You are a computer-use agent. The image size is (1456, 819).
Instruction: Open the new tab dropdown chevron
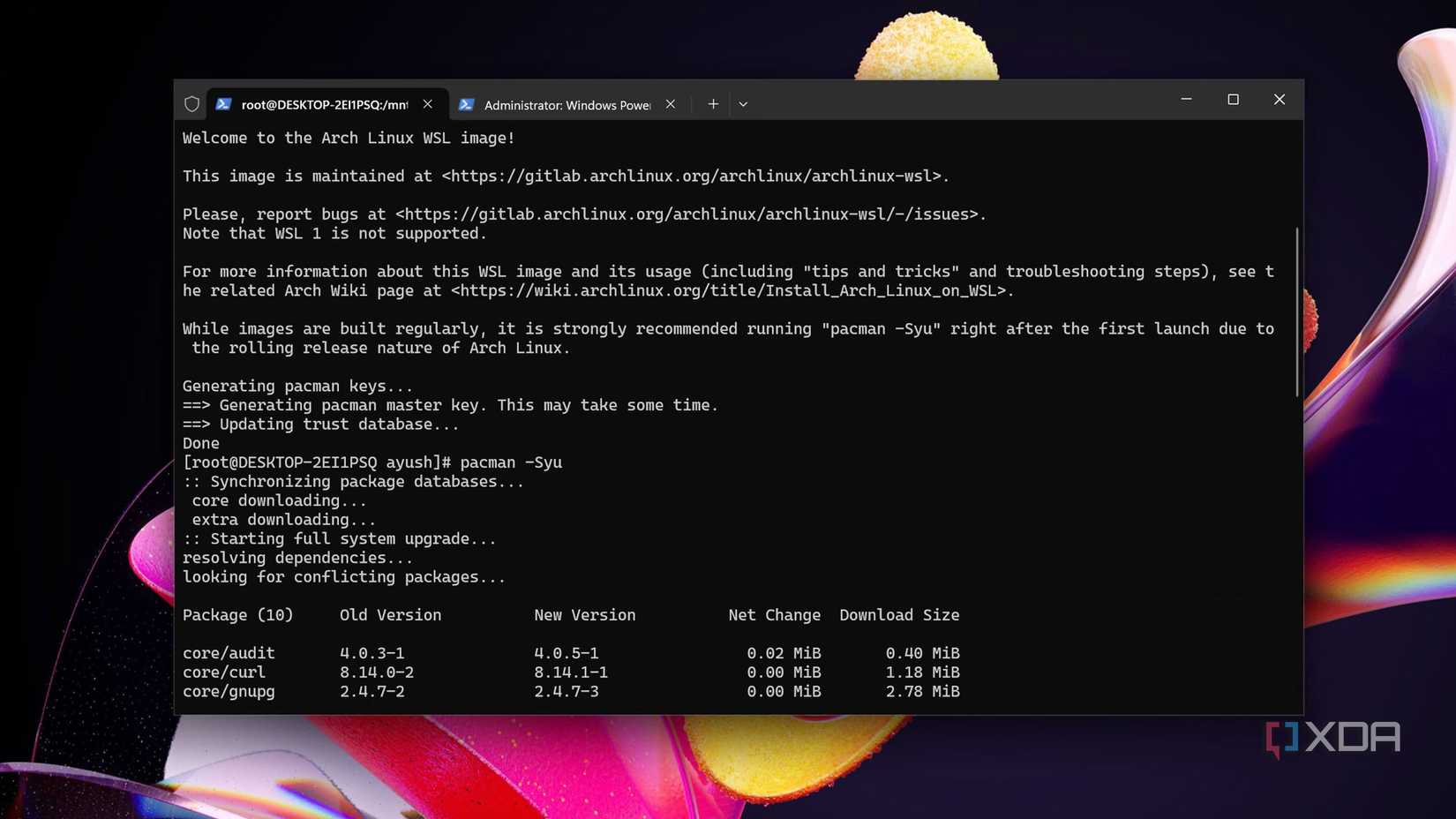pos(743,103)
